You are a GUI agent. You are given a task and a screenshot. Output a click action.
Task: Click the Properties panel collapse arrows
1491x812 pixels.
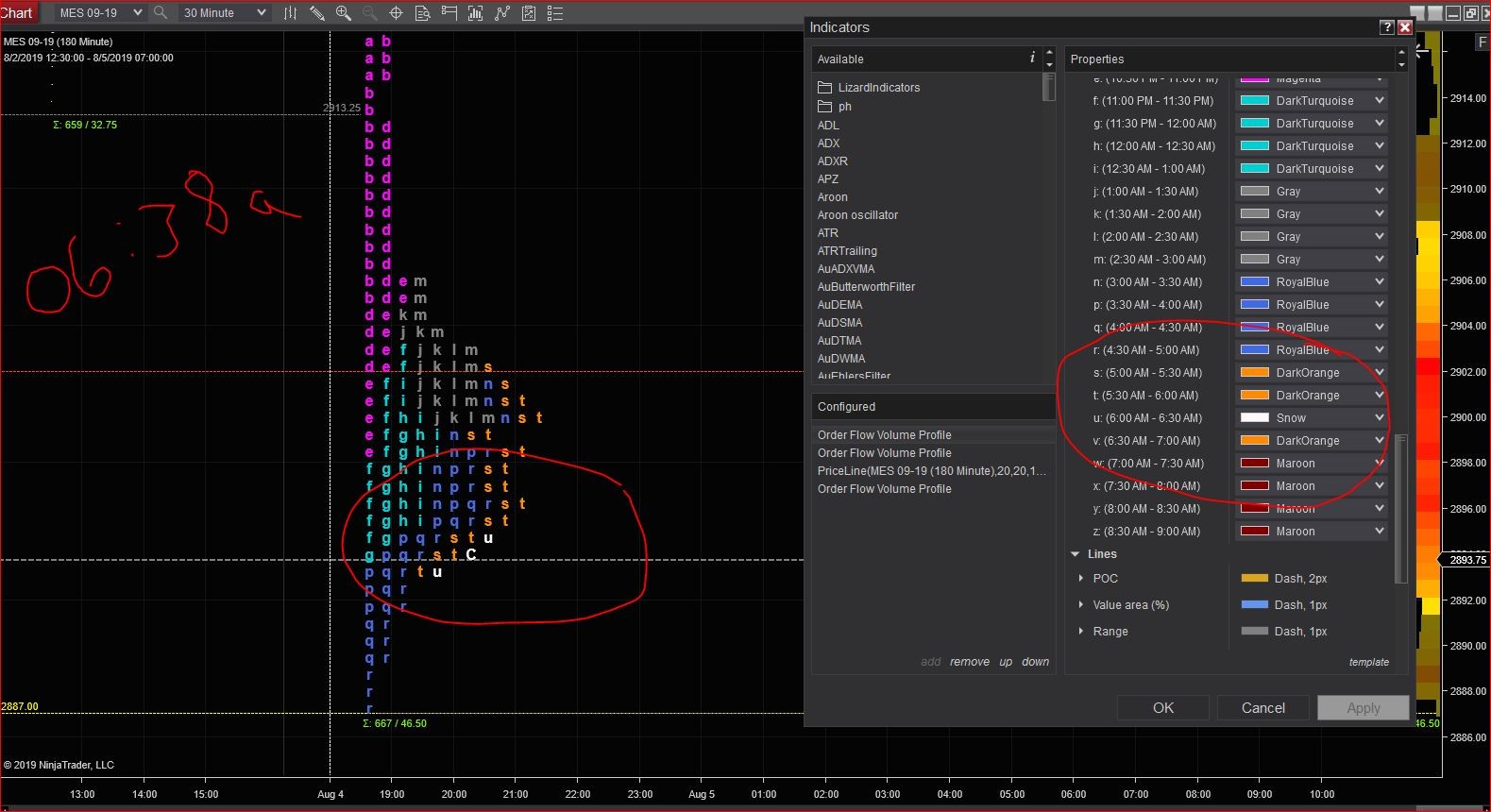point(1401,59)
